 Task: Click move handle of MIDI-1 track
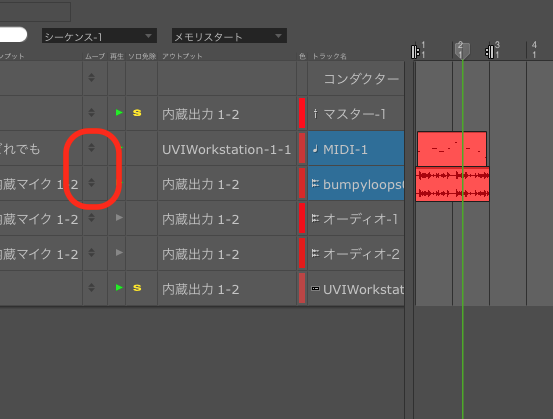(x=91, y=147)
